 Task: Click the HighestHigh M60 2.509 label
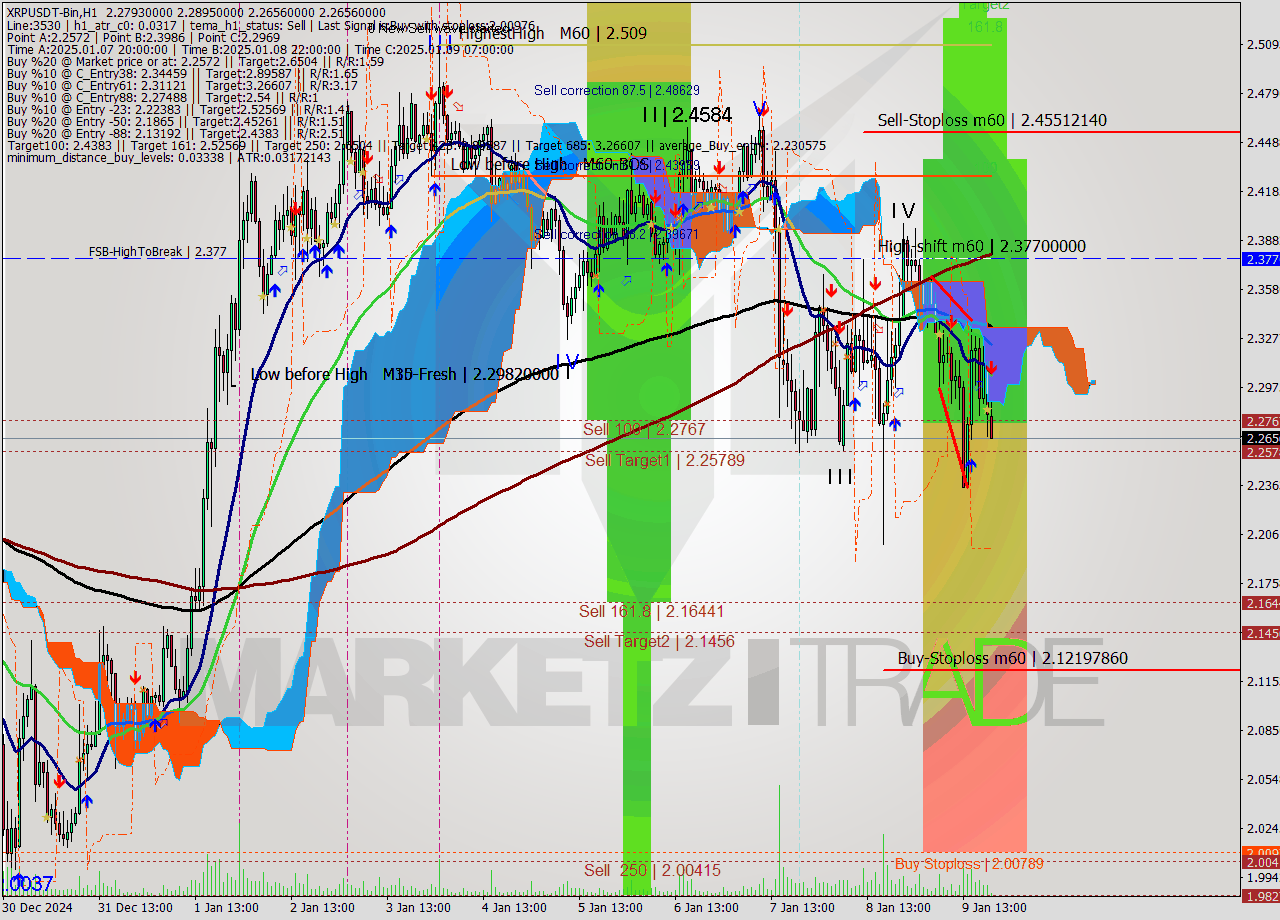tap(553, 33)
